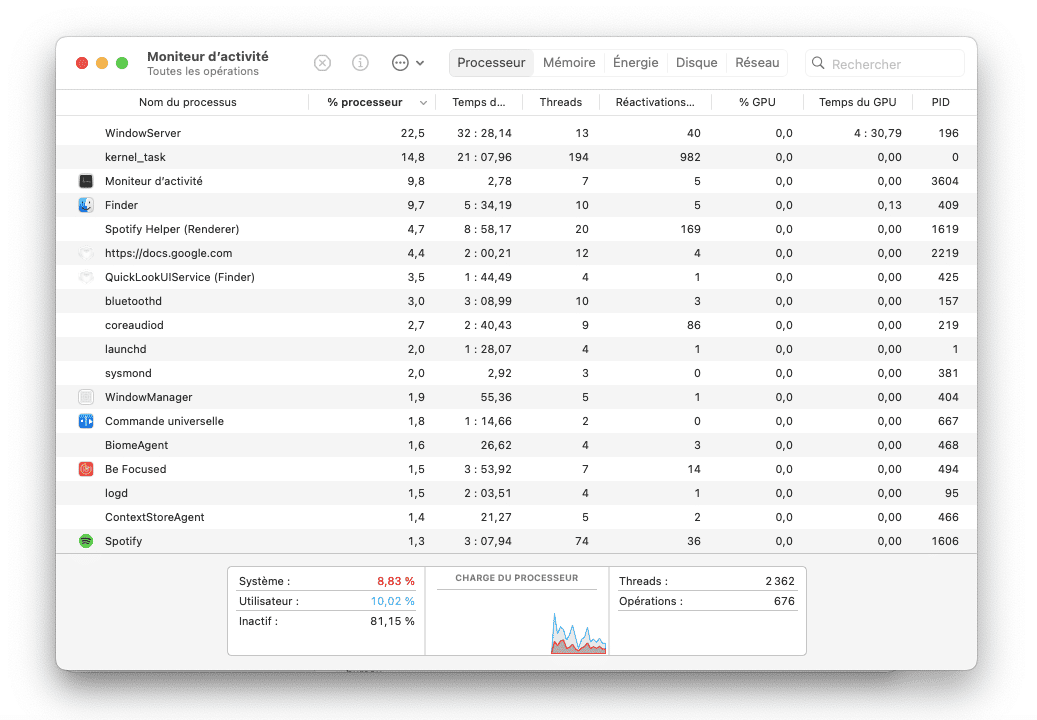Viewport: 1037px width, 720px height.
Task: Click the green full-screen window button
Action: point(122,63)
